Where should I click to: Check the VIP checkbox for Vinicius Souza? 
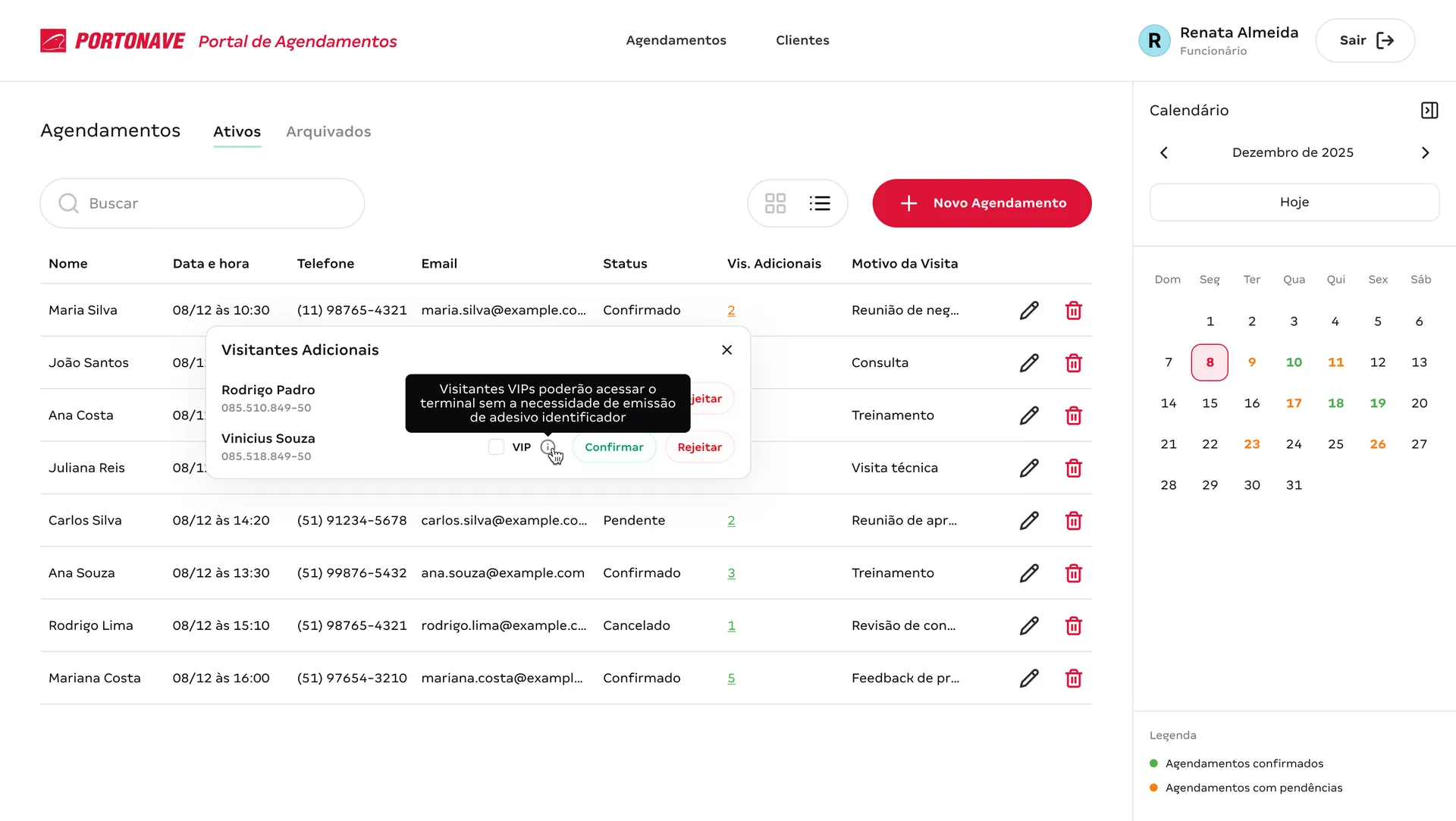tap(497, 447)
